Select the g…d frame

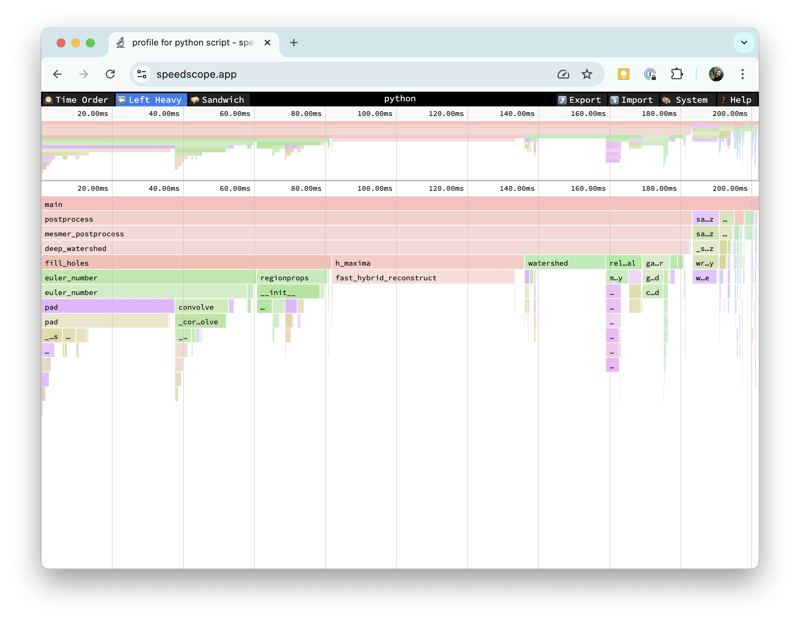coord(653,278)
